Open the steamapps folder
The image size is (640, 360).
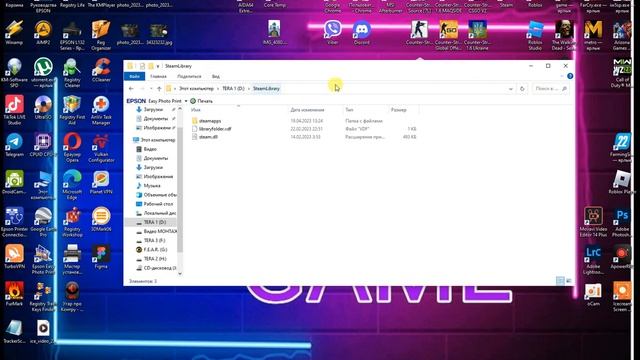click(x=206, y=121)
